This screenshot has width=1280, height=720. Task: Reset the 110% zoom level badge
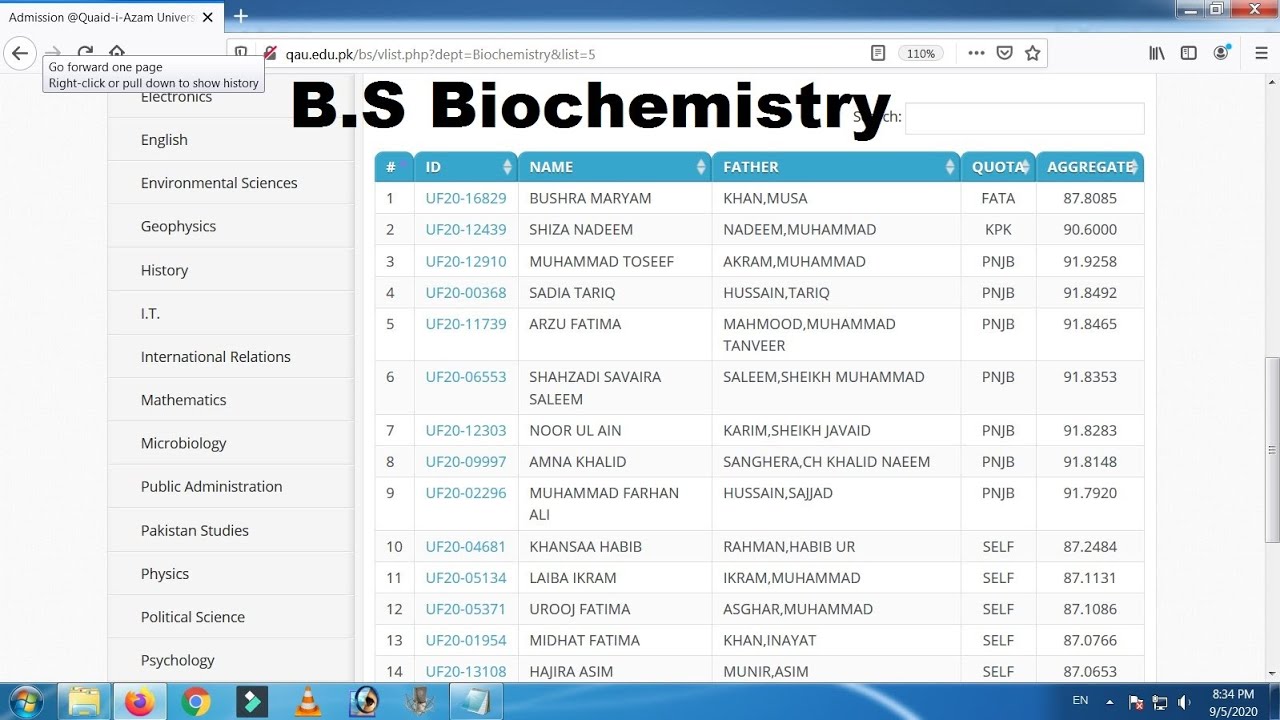(x=921, y=53)
